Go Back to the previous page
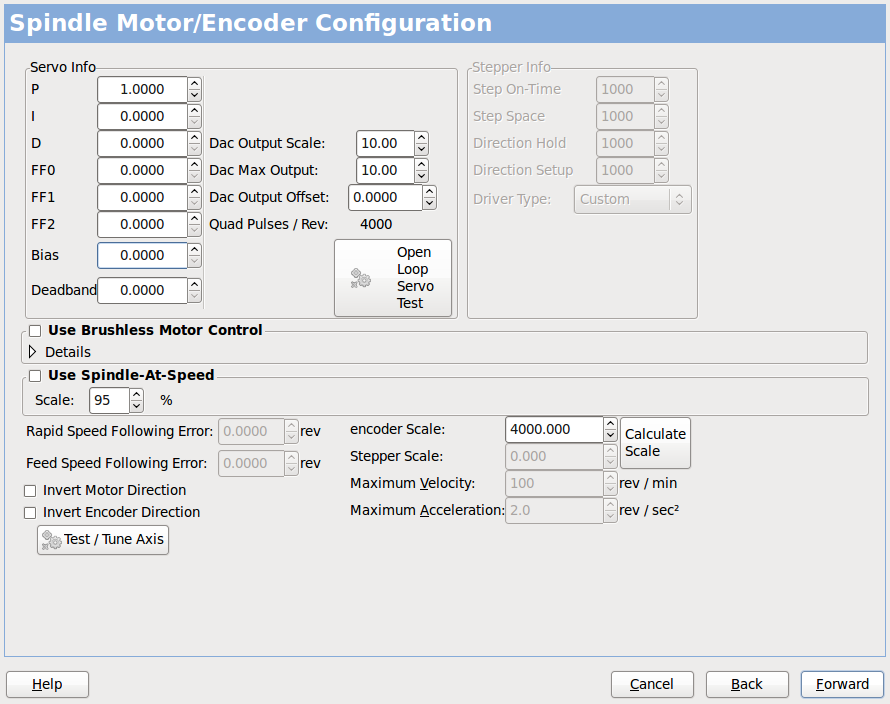This screenshot has width=890, height=704. pyautogui.click(x=747, y=684)
